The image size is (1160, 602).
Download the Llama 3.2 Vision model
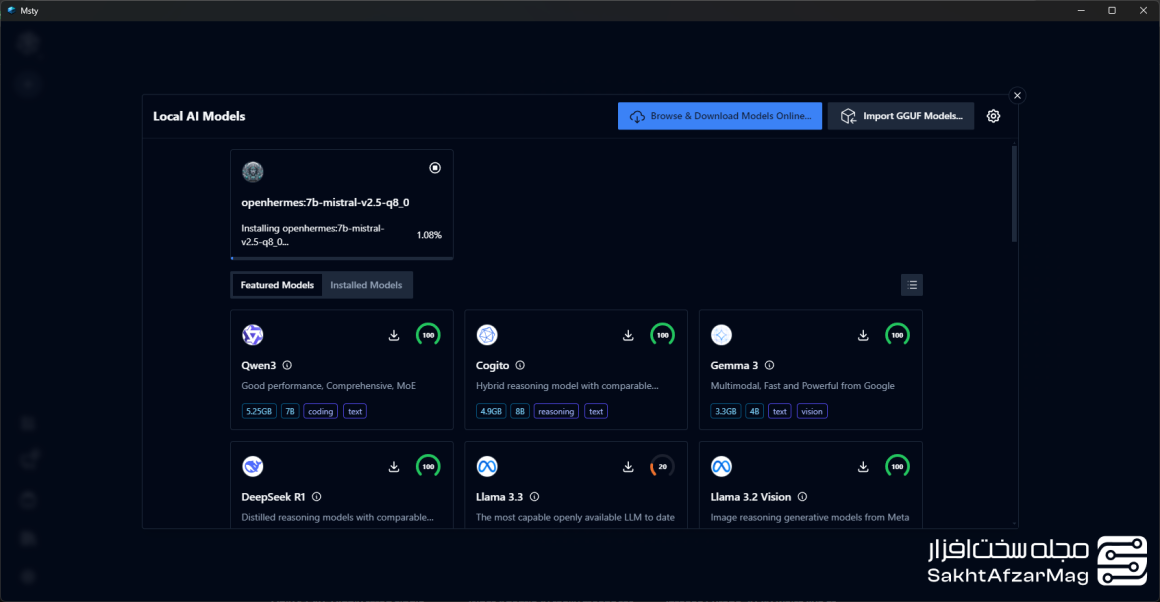(863, 467)
